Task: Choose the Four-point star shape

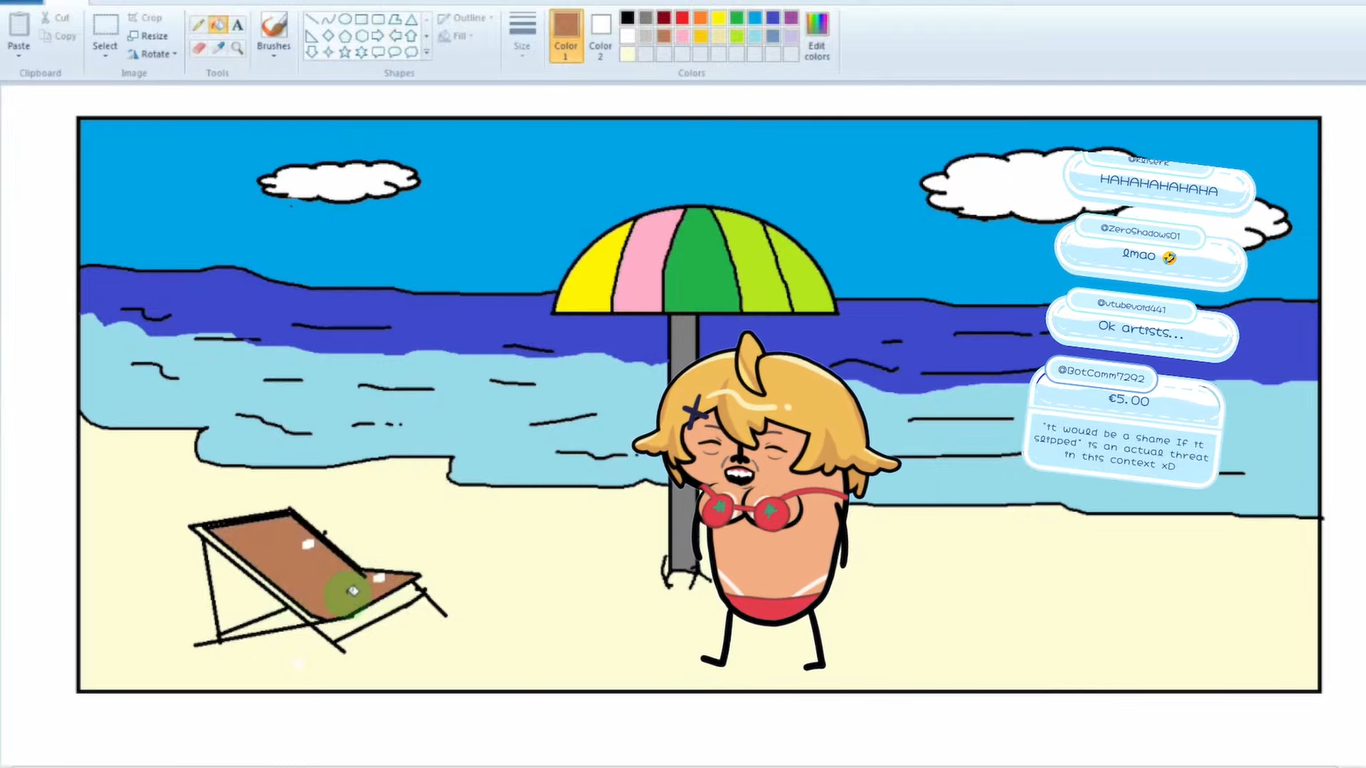Action: [328, 52]
